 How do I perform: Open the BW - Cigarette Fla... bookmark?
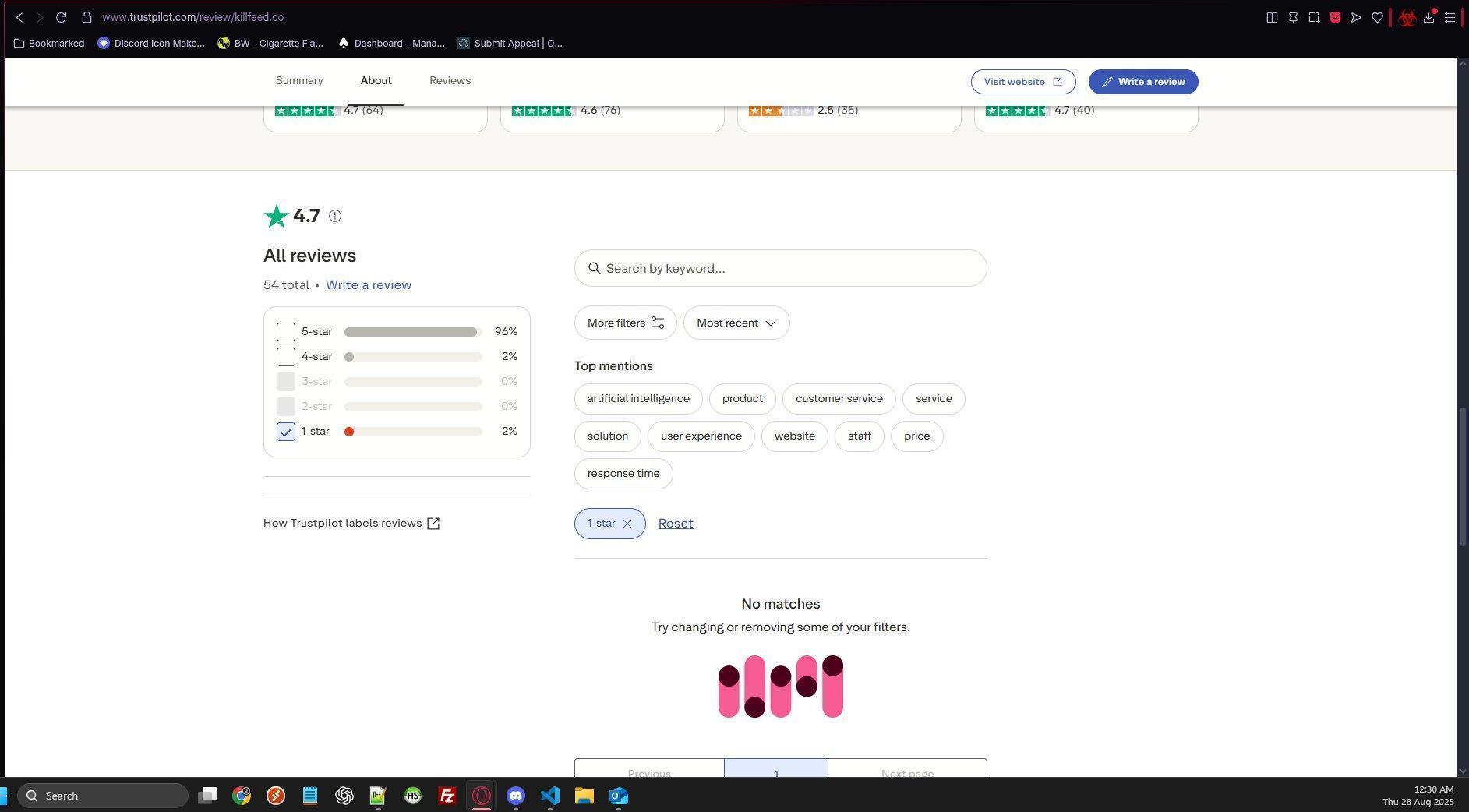(x=270, y=44)
